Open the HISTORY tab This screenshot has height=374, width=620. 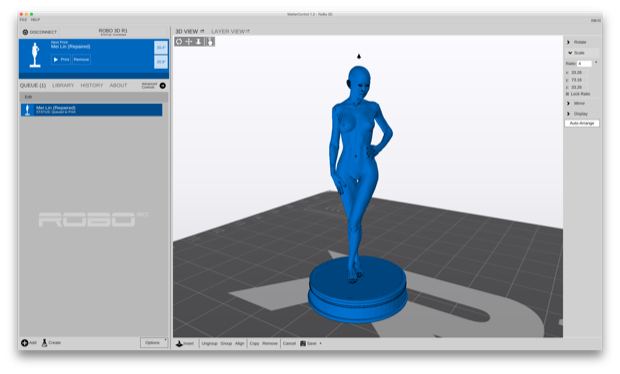click(92, 85)
